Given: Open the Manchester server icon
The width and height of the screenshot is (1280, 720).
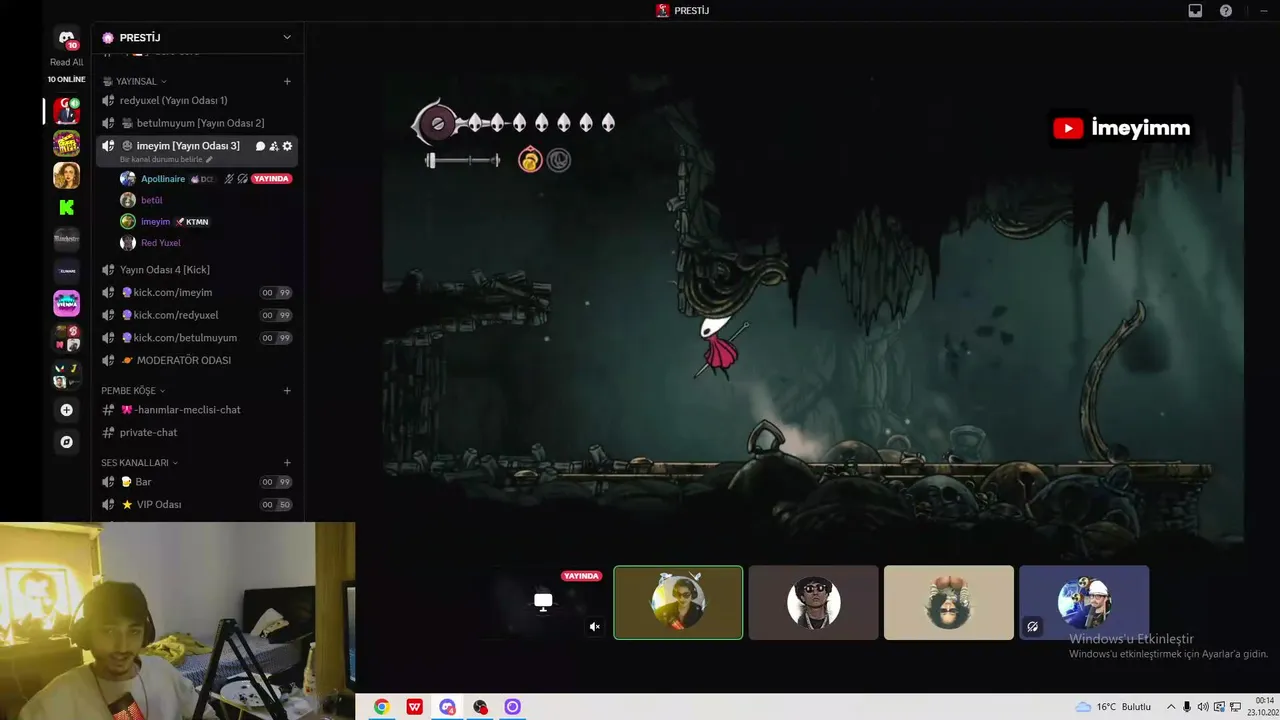Looking at the screenshot, I should click(67, 239).
